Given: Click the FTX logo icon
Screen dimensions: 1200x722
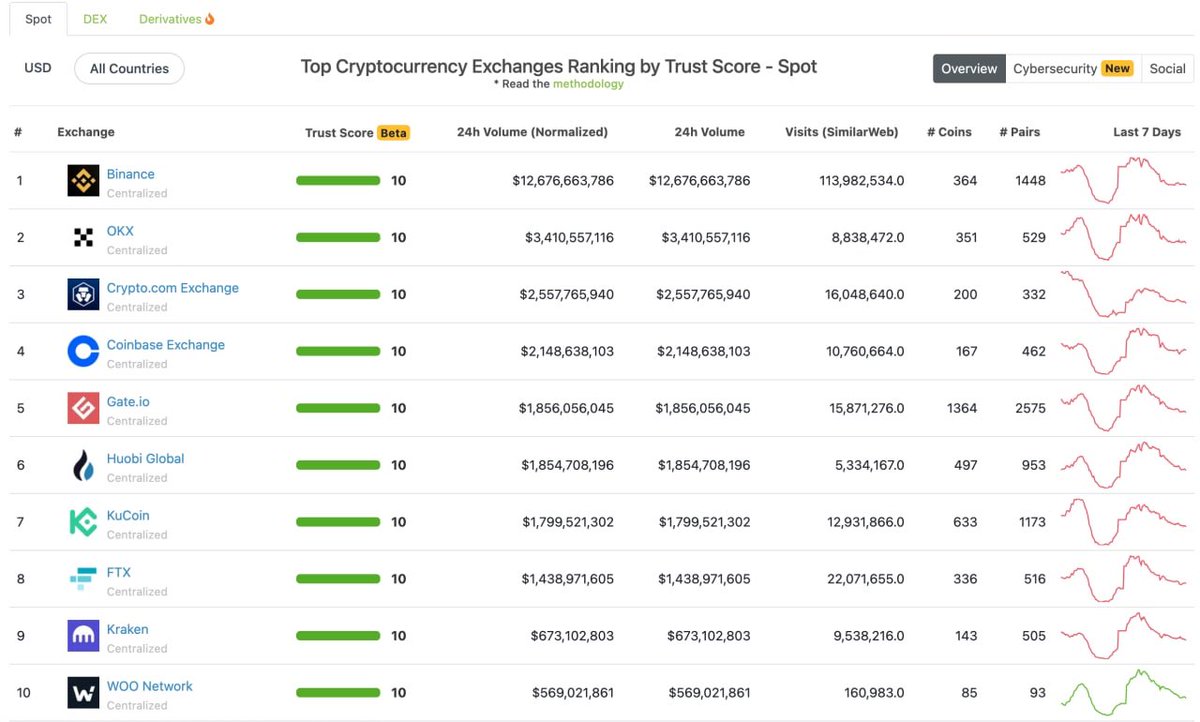Looking at the screenshot, I should (83, 580).
